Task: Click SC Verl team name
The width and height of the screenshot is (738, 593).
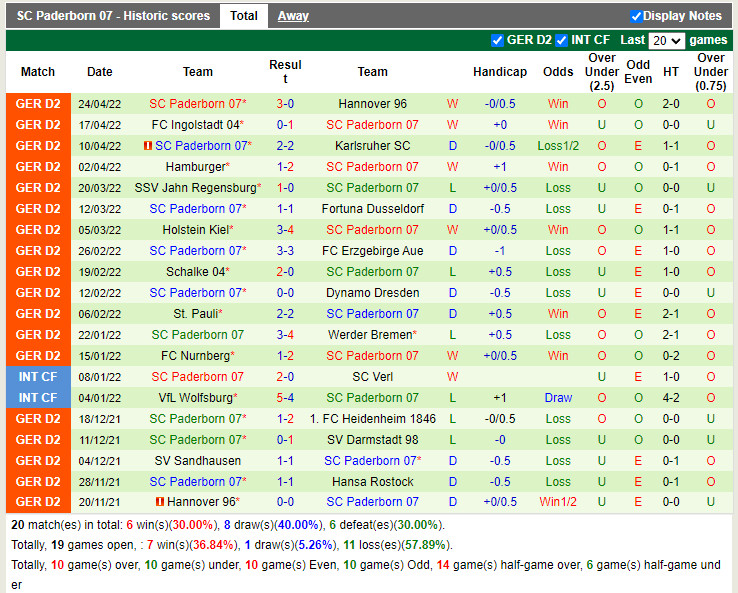Action: [372, 377]
